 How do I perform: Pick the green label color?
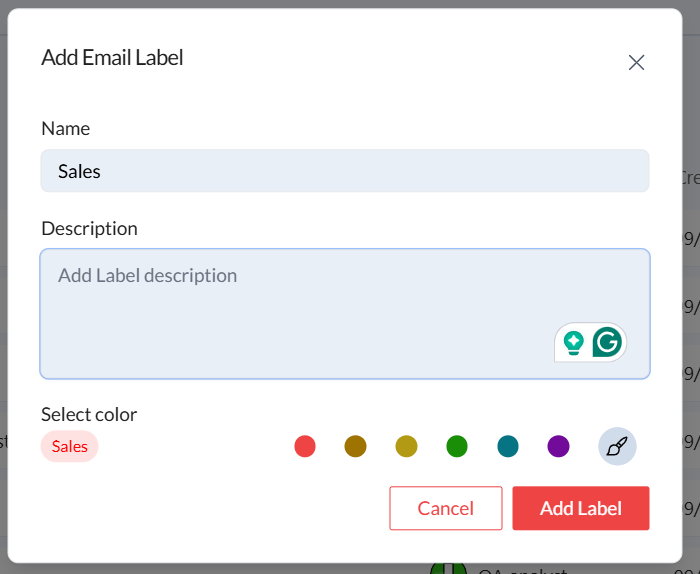[457, 447]
